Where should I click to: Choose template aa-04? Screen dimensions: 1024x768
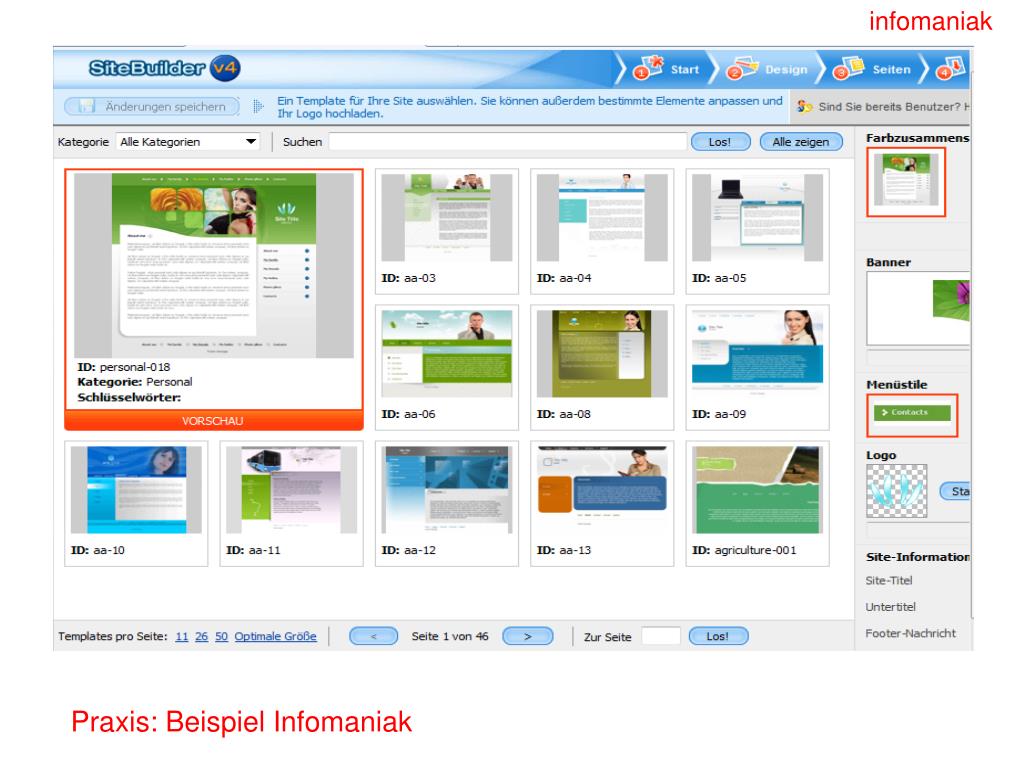tap(602, 231)
